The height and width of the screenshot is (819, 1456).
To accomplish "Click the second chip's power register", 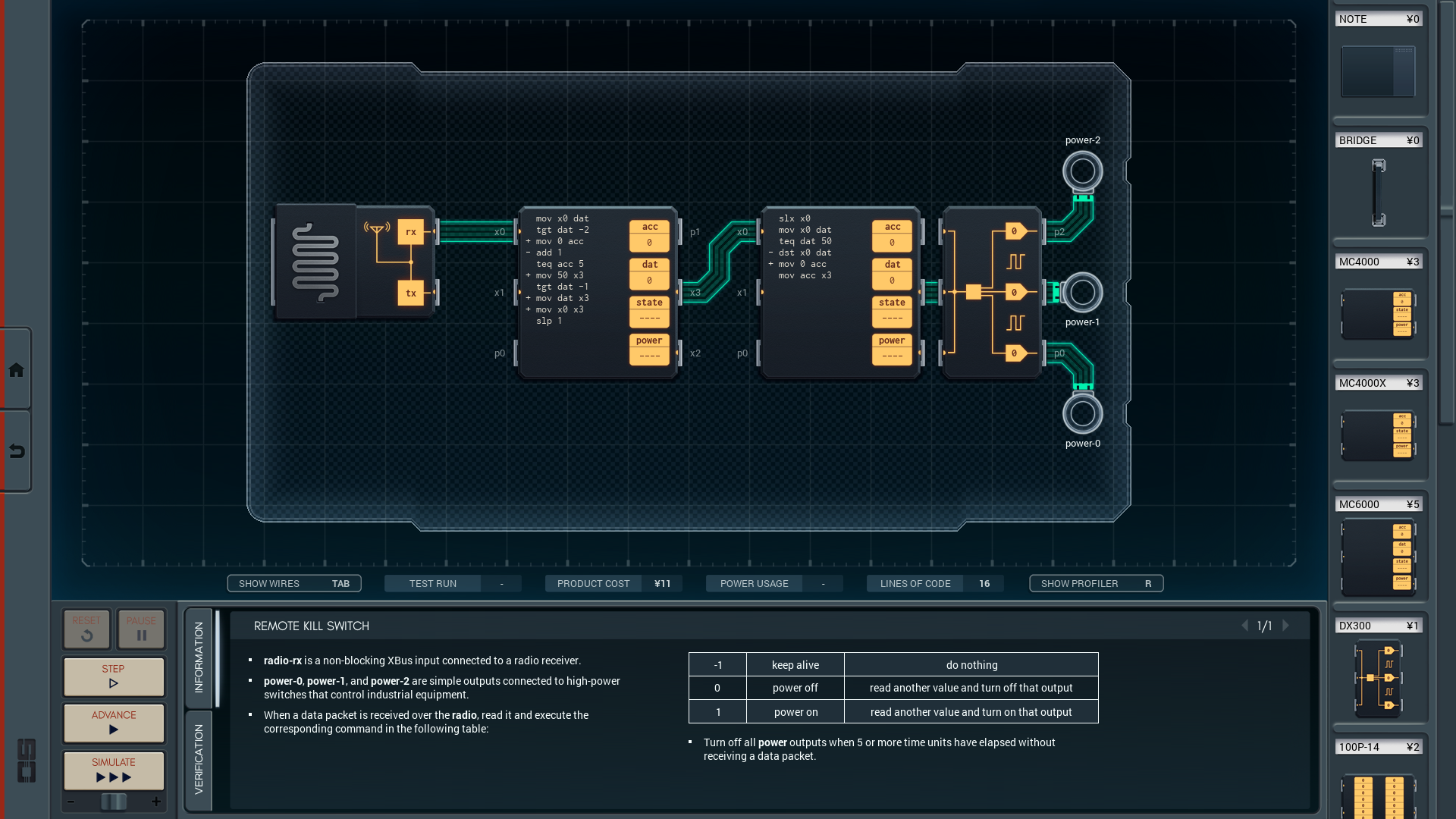I will coord(892,349).
